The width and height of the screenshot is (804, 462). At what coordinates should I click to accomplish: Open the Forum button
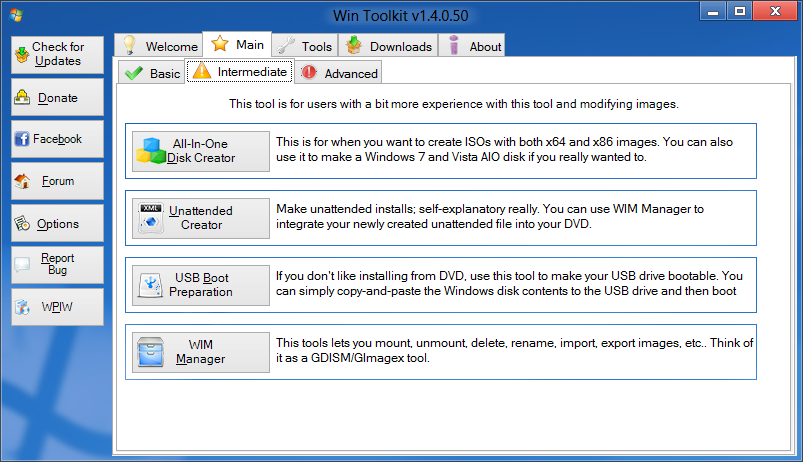57,181
